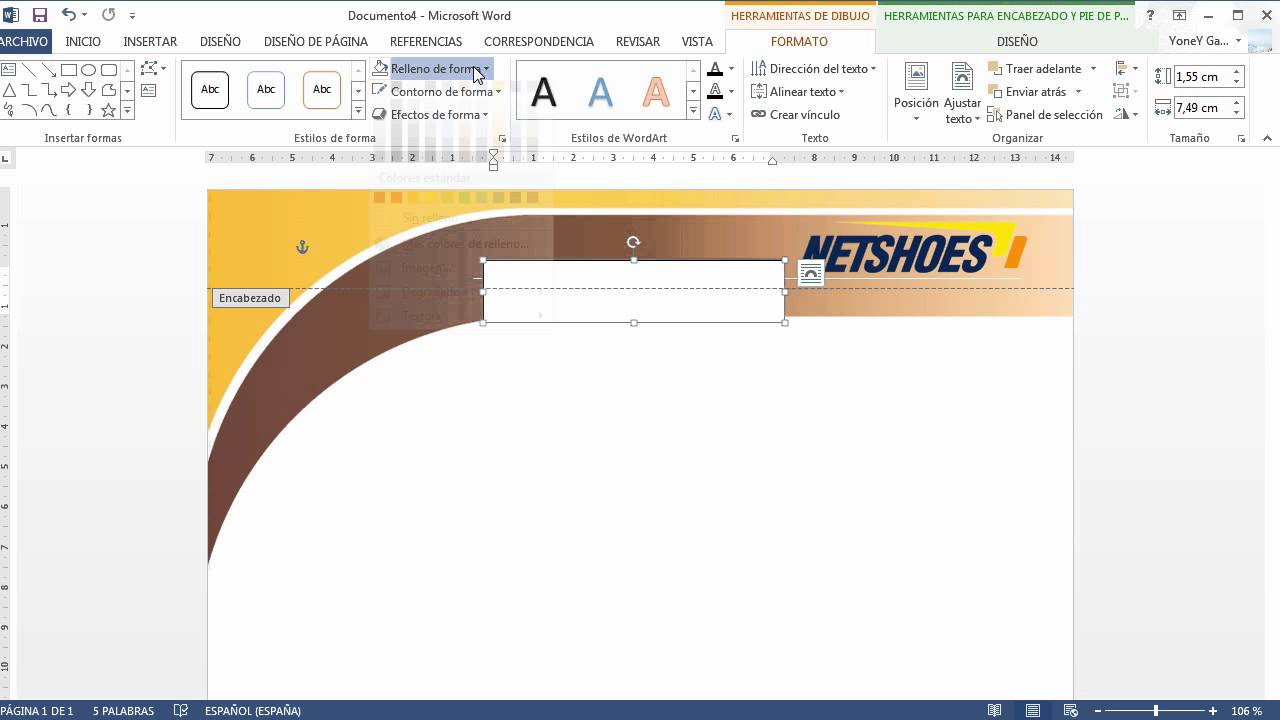The height and width of the screenshot is (720, 1280).
Task: Select the Oval shape
Action: pos(89,70)
